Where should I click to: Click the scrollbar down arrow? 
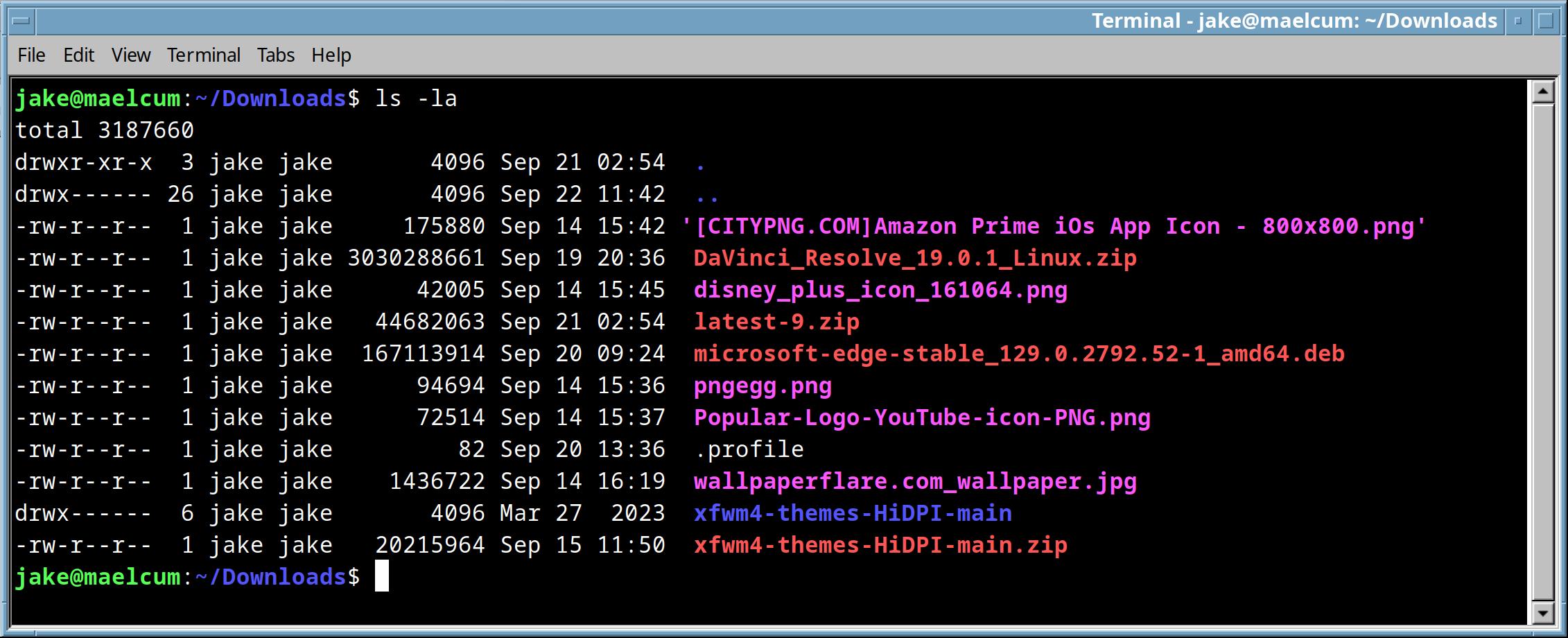(1543, 613)
